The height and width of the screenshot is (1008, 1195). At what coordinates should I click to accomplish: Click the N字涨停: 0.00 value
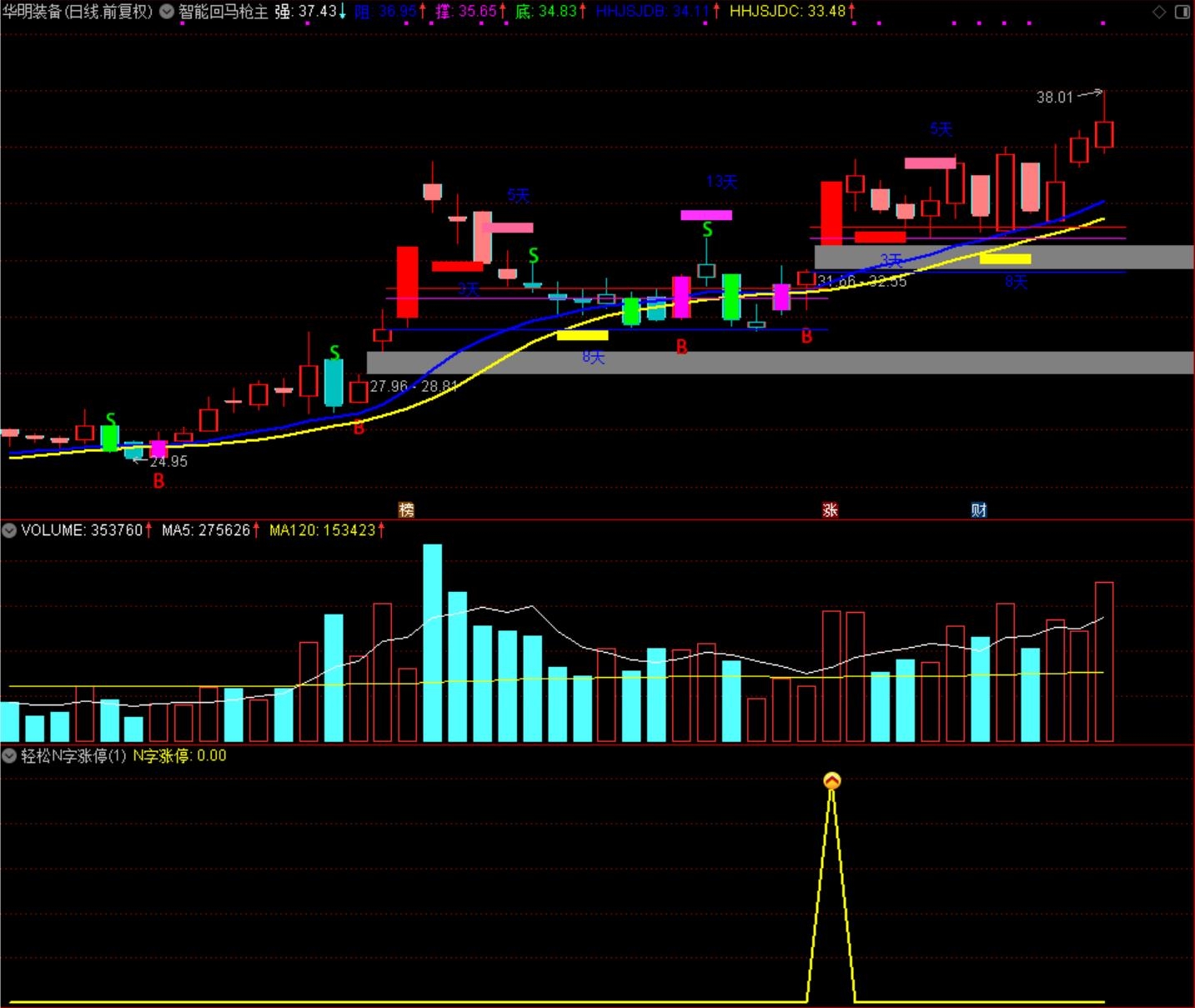click(x=180, y=756)
